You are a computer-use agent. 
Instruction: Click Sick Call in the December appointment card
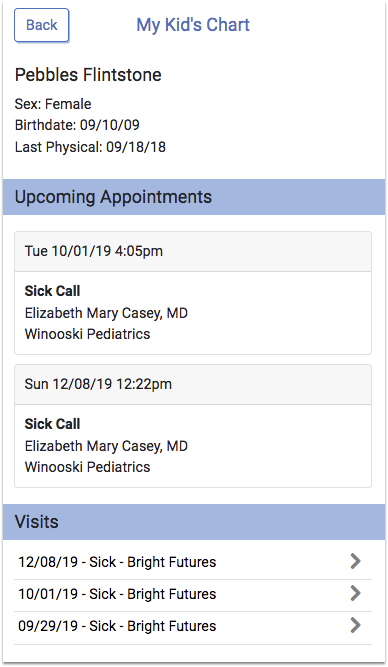point(52,424)
